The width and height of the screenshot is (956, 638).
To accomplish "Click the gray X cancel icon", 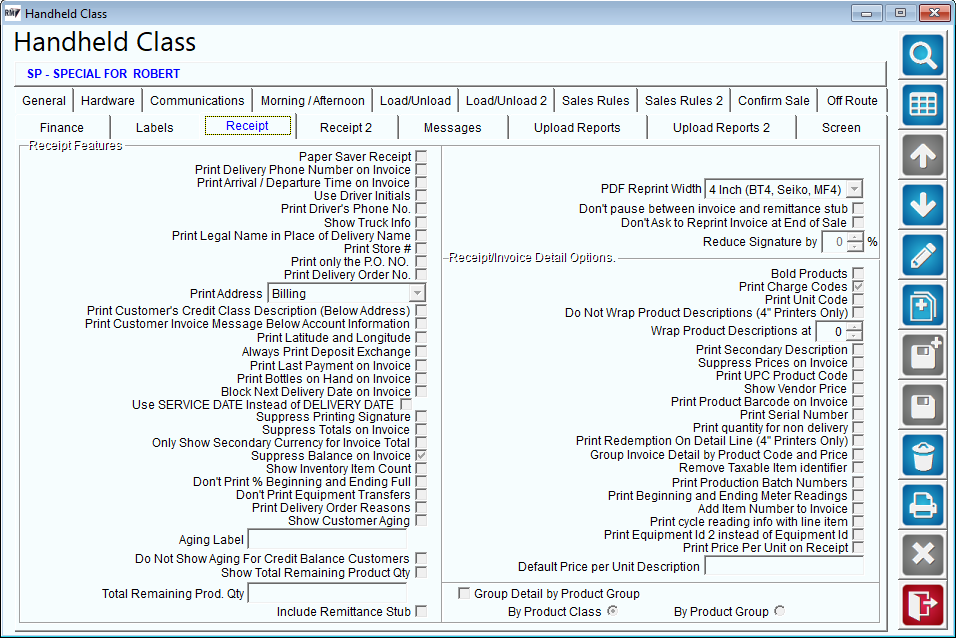I will pos(922,555).
